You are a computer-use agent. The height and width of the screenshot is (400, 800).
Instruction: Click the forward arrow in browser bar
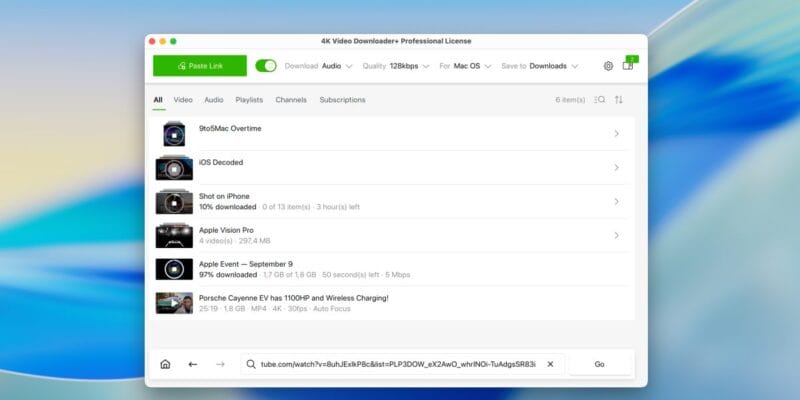tap(220, 364)
